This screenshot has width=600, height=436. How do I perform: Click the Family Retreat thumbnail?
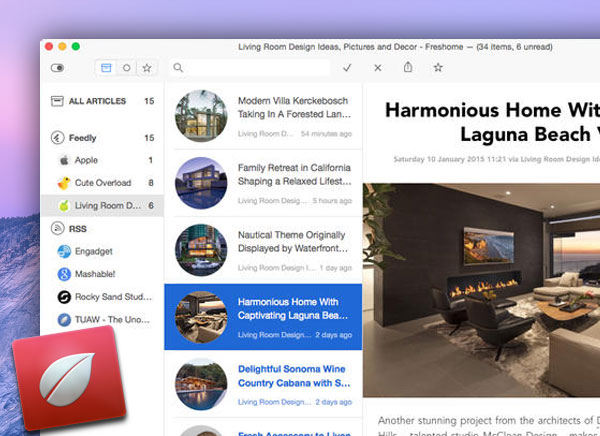pos(201,183)
